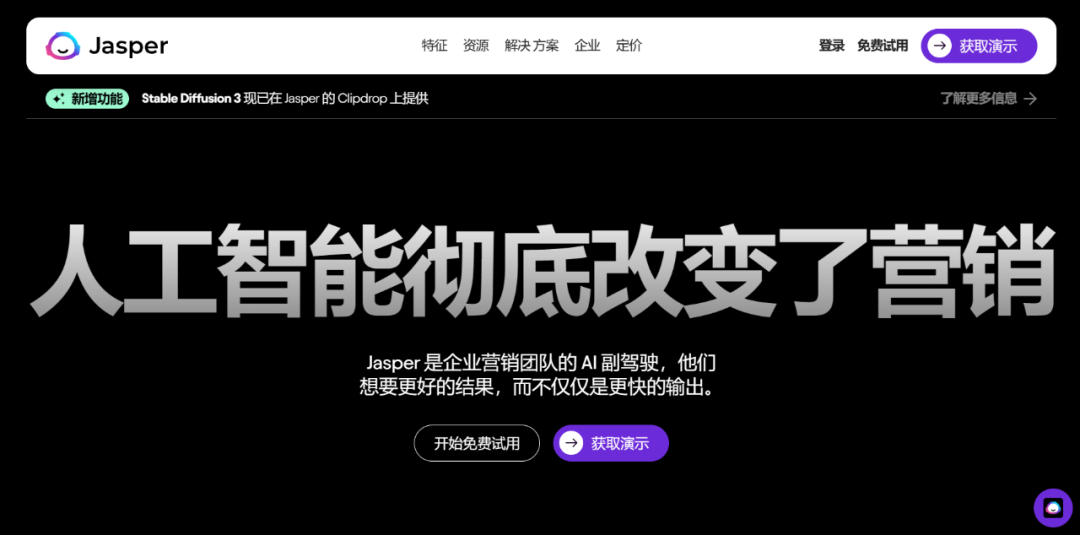Screen dimensions: 1080x535
Task: Click the Jasper wordmark text
Action: coord(129,47)
